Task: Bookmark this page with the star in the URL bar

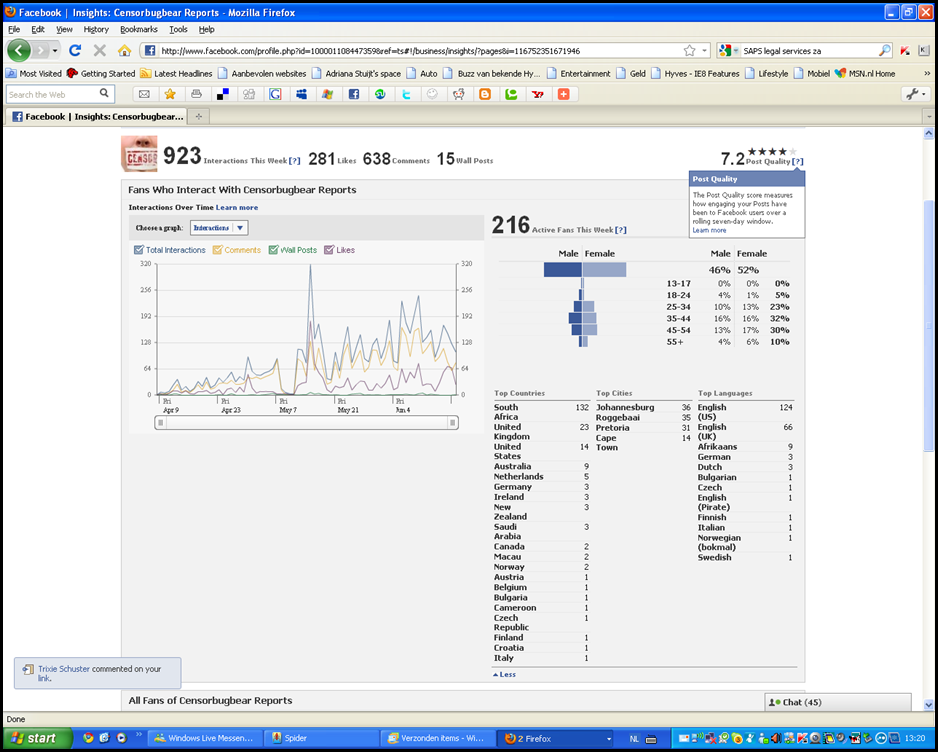Action: 689,51
